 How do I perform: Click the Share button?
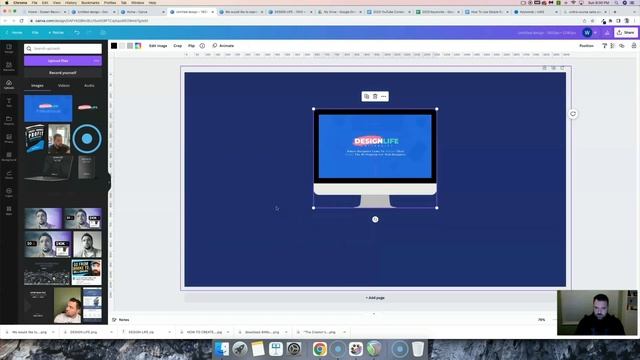626,33
